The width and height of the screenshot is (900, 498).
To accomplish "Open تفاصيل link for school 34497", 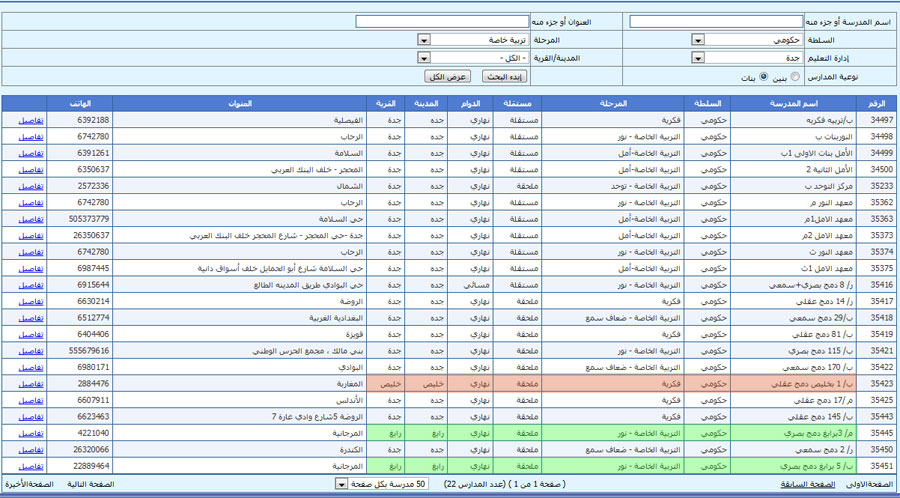I will click(x=31, y=120).
